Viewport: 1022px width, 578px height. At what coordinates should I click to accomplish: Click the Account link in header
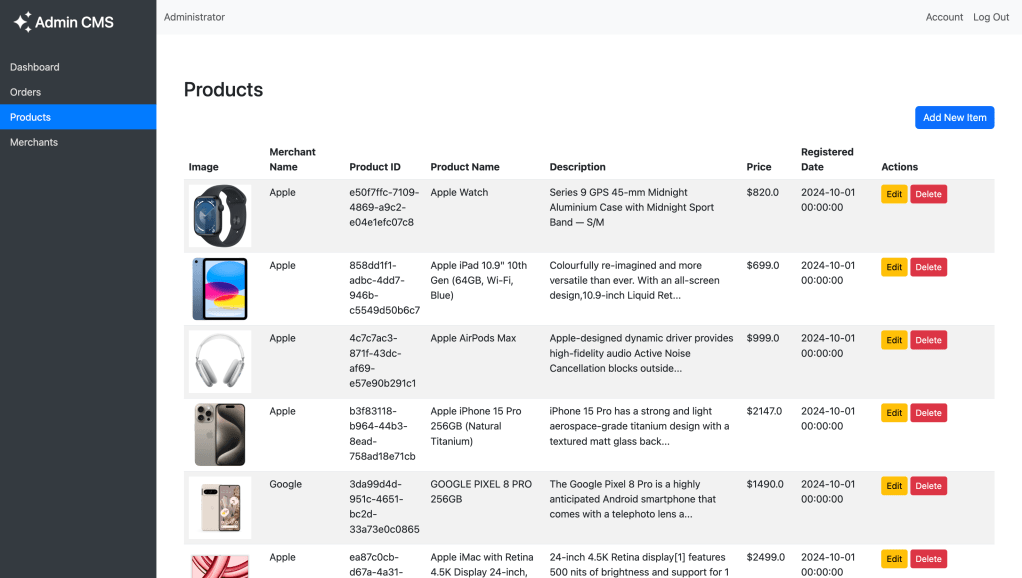[944, 17]
